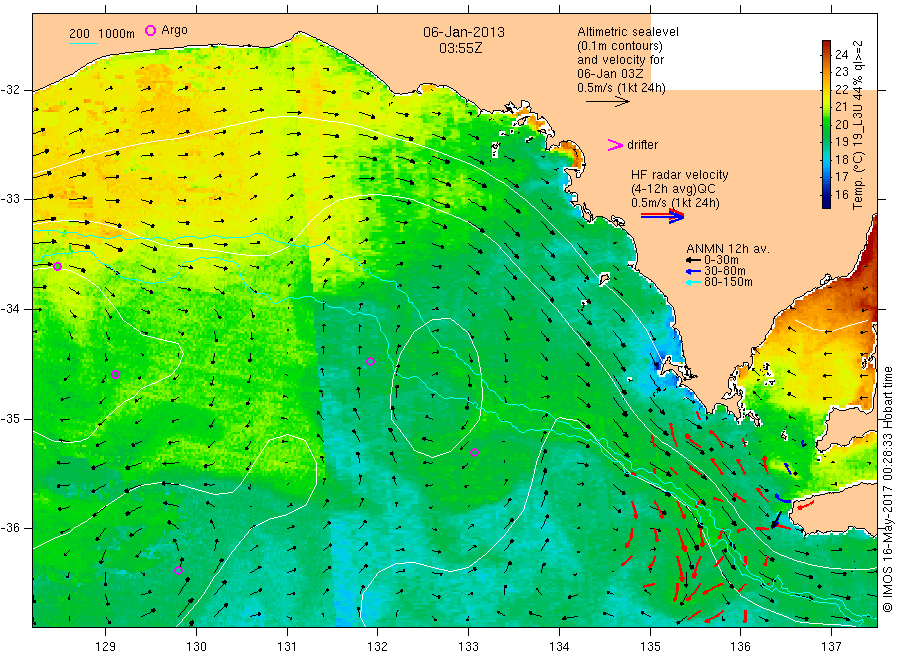Click the 'ANMN 12h av.' legend heading
Image resolution: width=900 pixels, height=660 pixels.
(728, 249)
